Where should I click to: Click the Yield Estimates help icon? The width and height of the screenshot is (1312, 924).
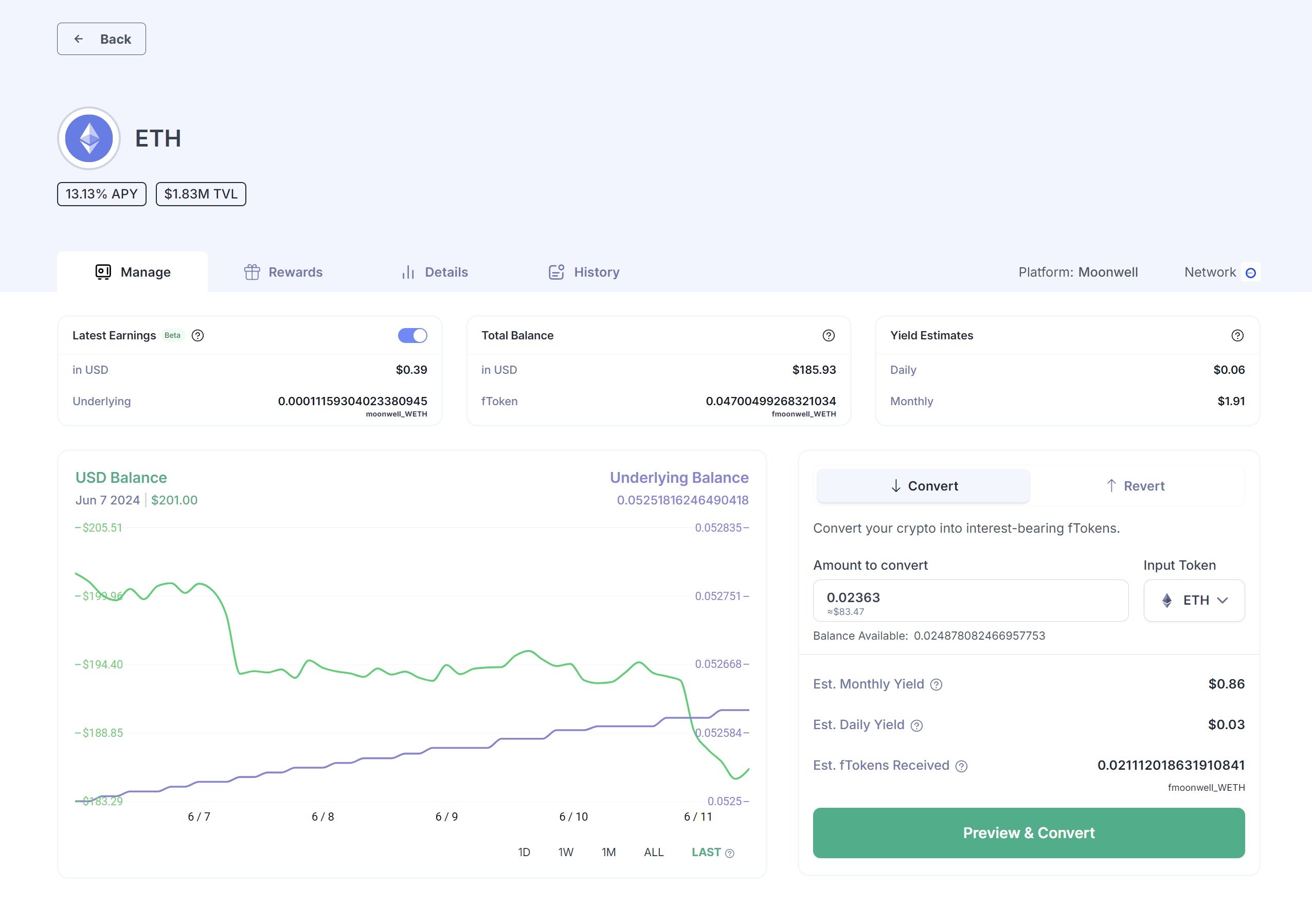[x=1237, y=335]
